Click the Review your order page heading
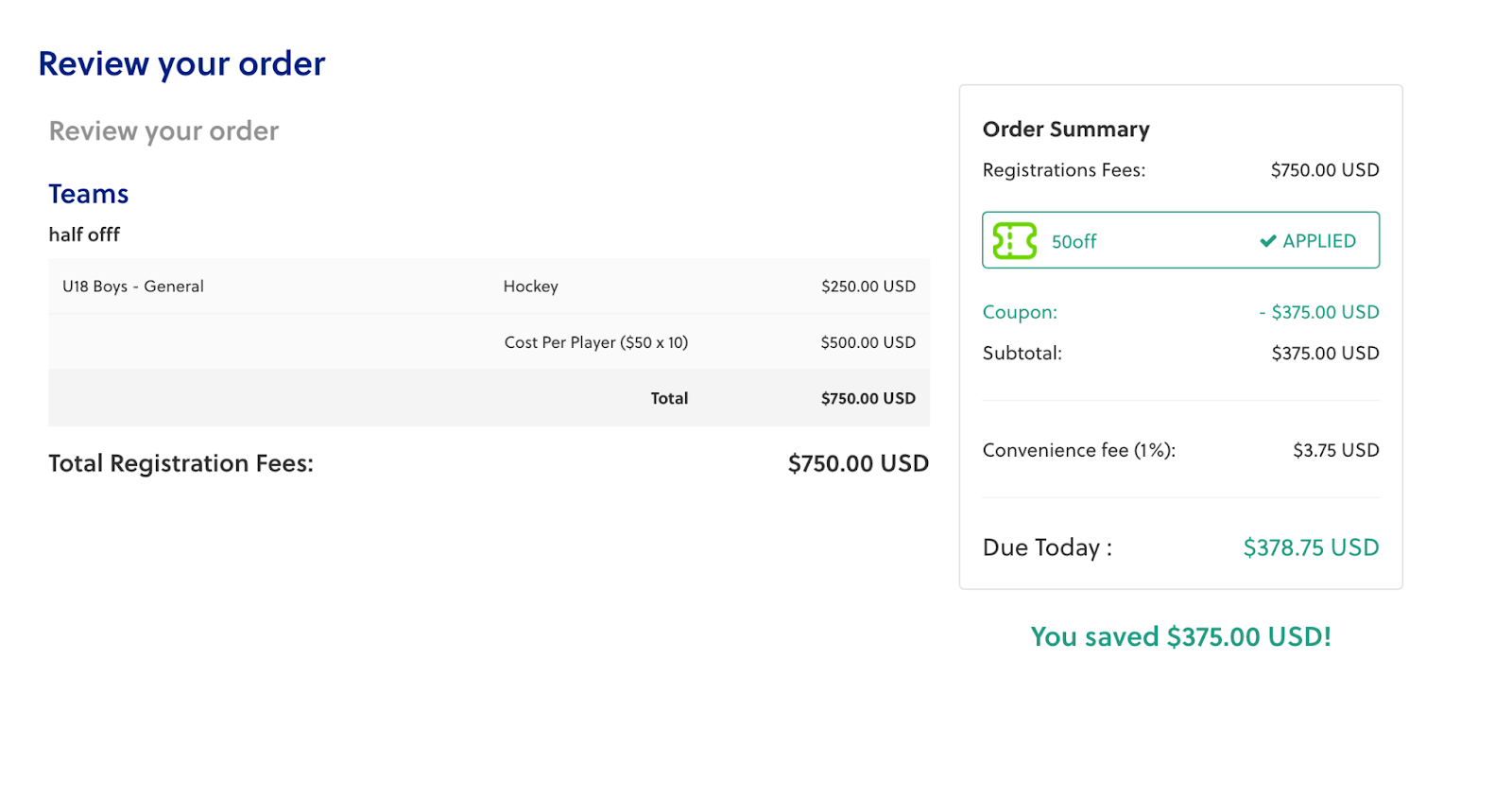 point(181,64)
